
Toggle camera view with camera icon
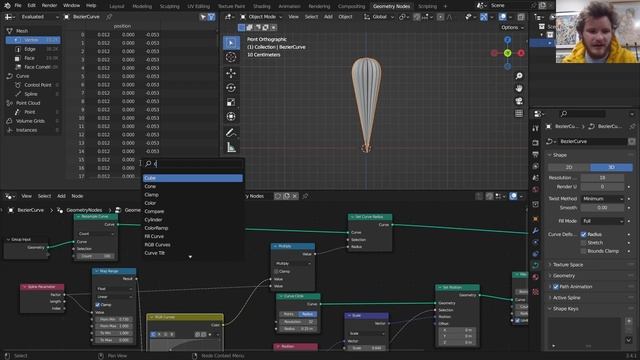[x=519, y=101]
